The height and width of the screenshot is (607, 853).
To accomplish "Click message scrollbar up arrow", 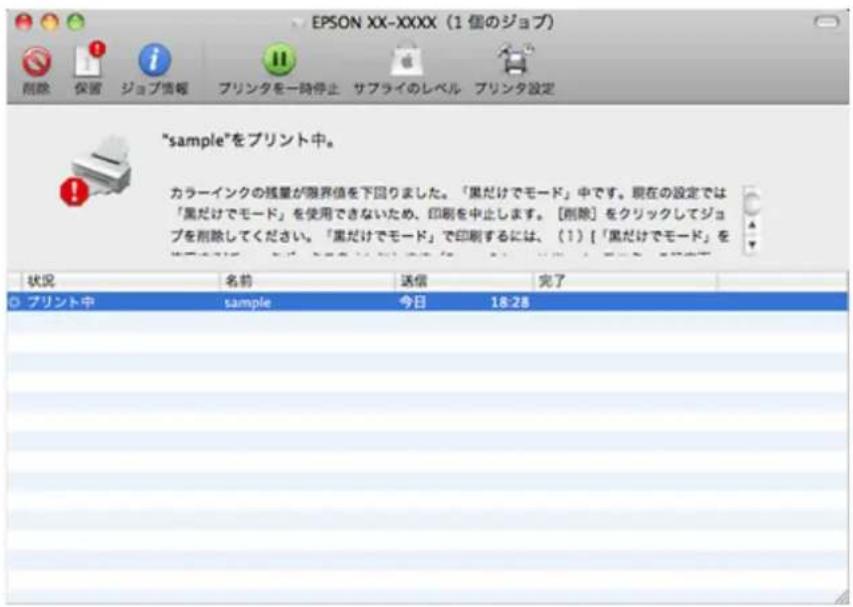I will click(752, 225).
